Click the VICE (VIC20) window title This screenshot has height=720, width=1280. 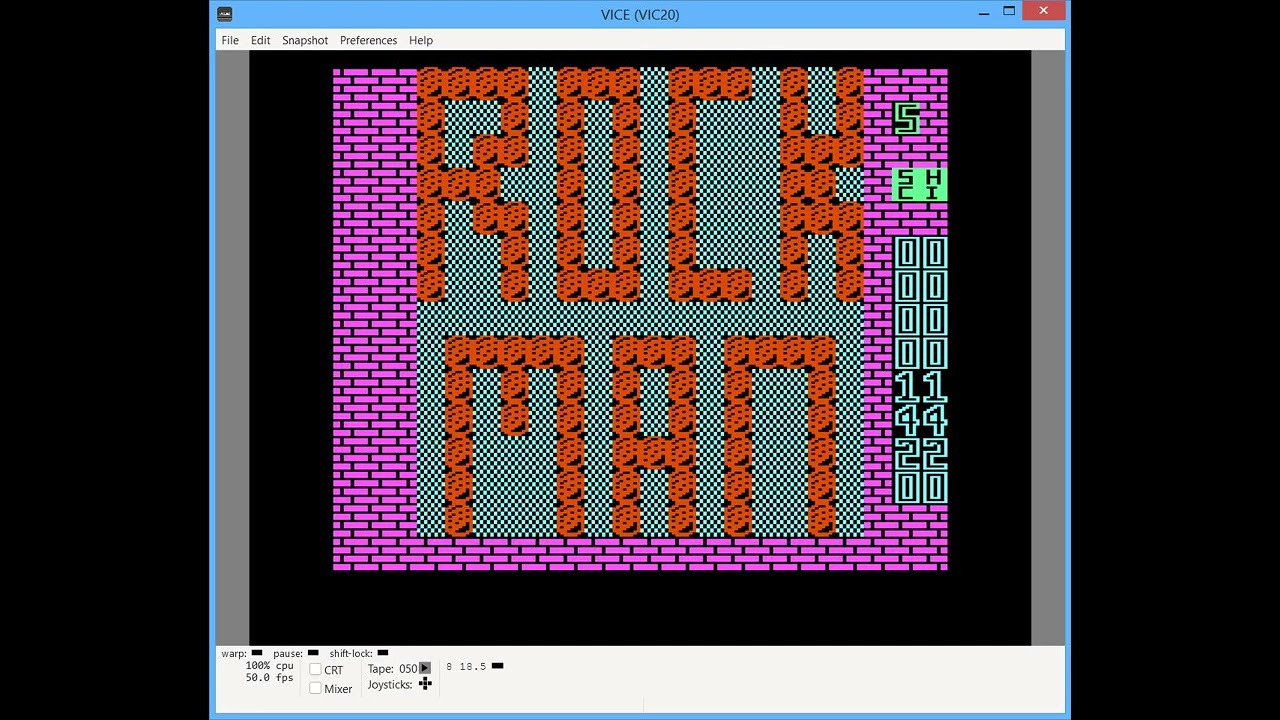pos(640,14)
